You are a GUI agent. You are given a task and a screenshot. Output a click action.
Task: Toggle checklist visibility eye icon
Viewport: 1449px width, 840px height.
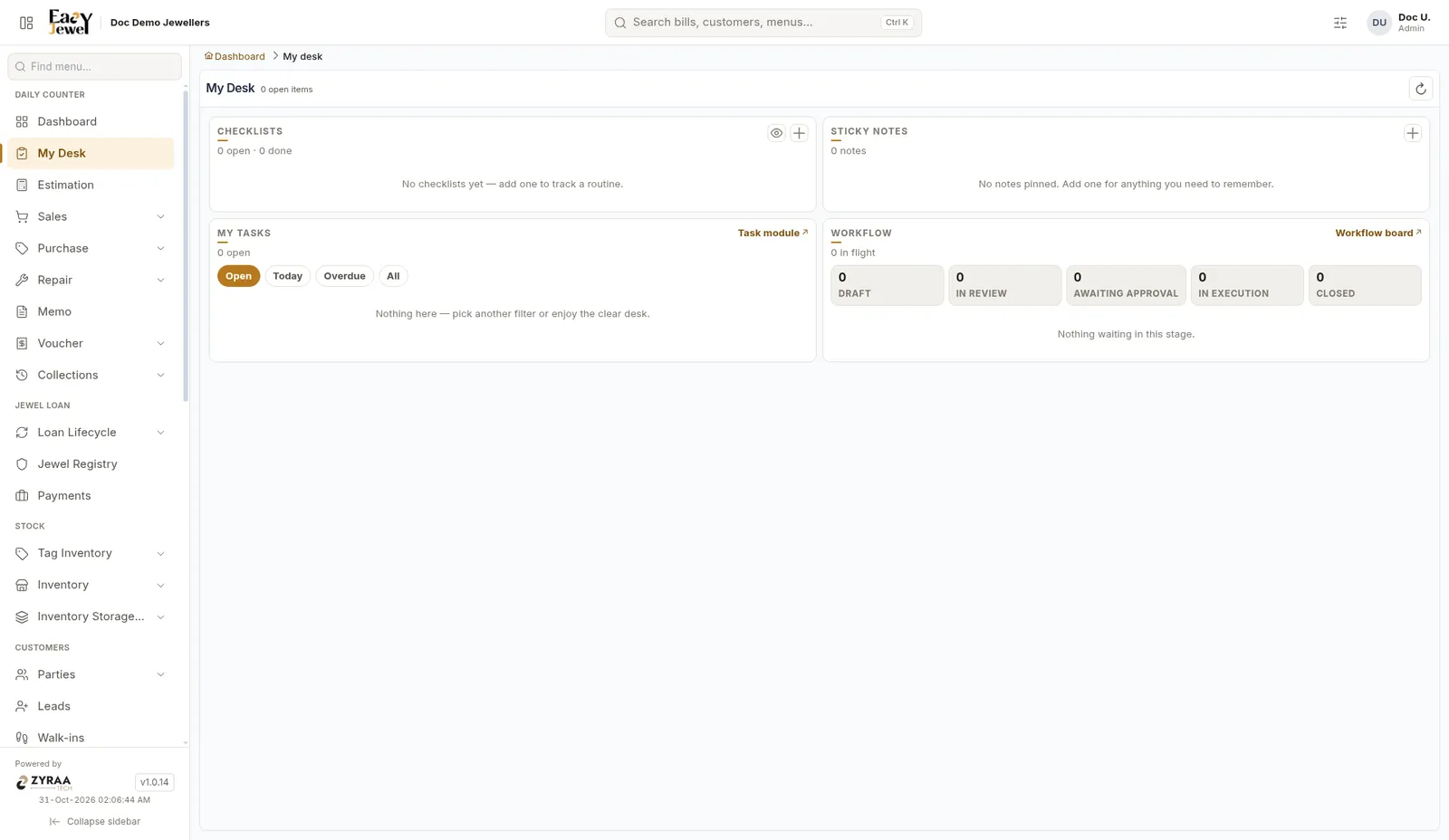776,133
